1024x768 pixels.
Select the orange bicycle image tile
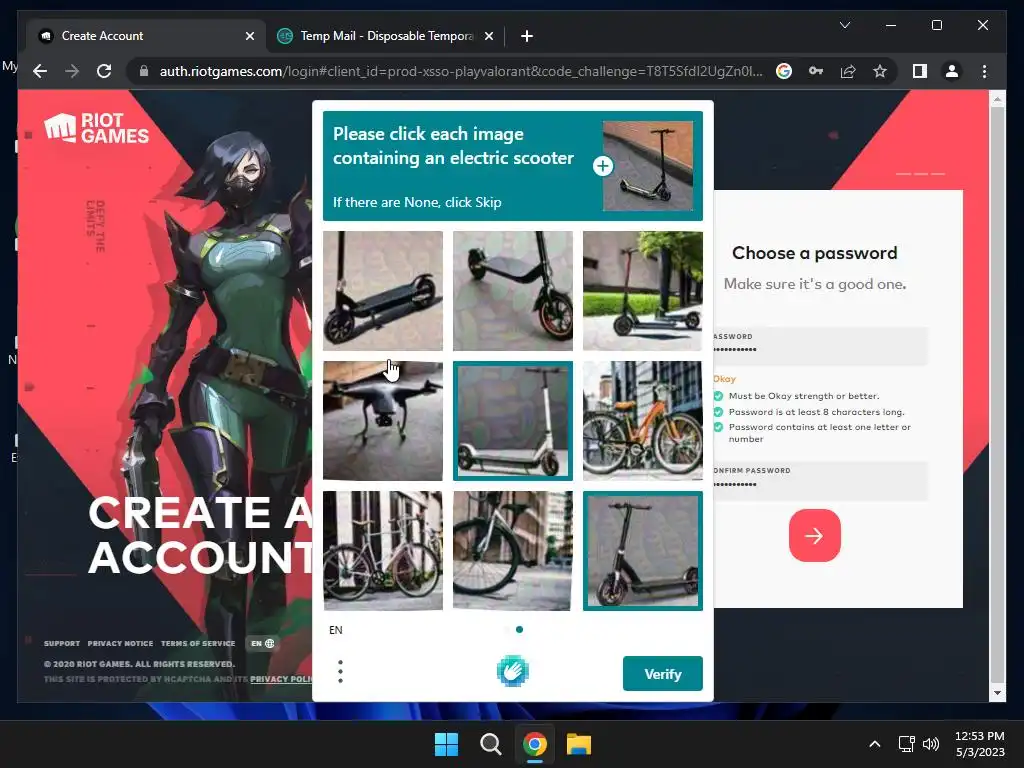click(x=643, y=421)
